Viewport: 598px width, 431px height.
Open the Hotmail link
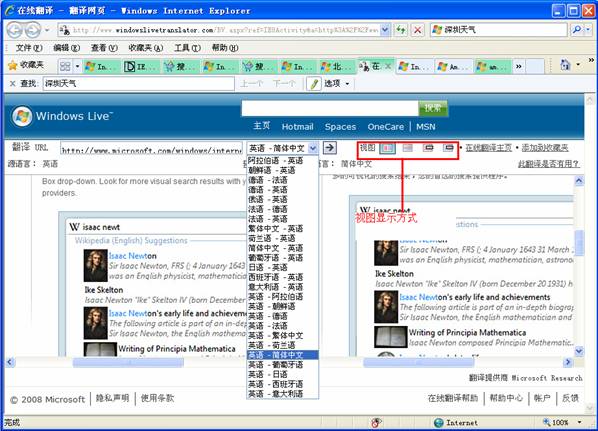297,127
